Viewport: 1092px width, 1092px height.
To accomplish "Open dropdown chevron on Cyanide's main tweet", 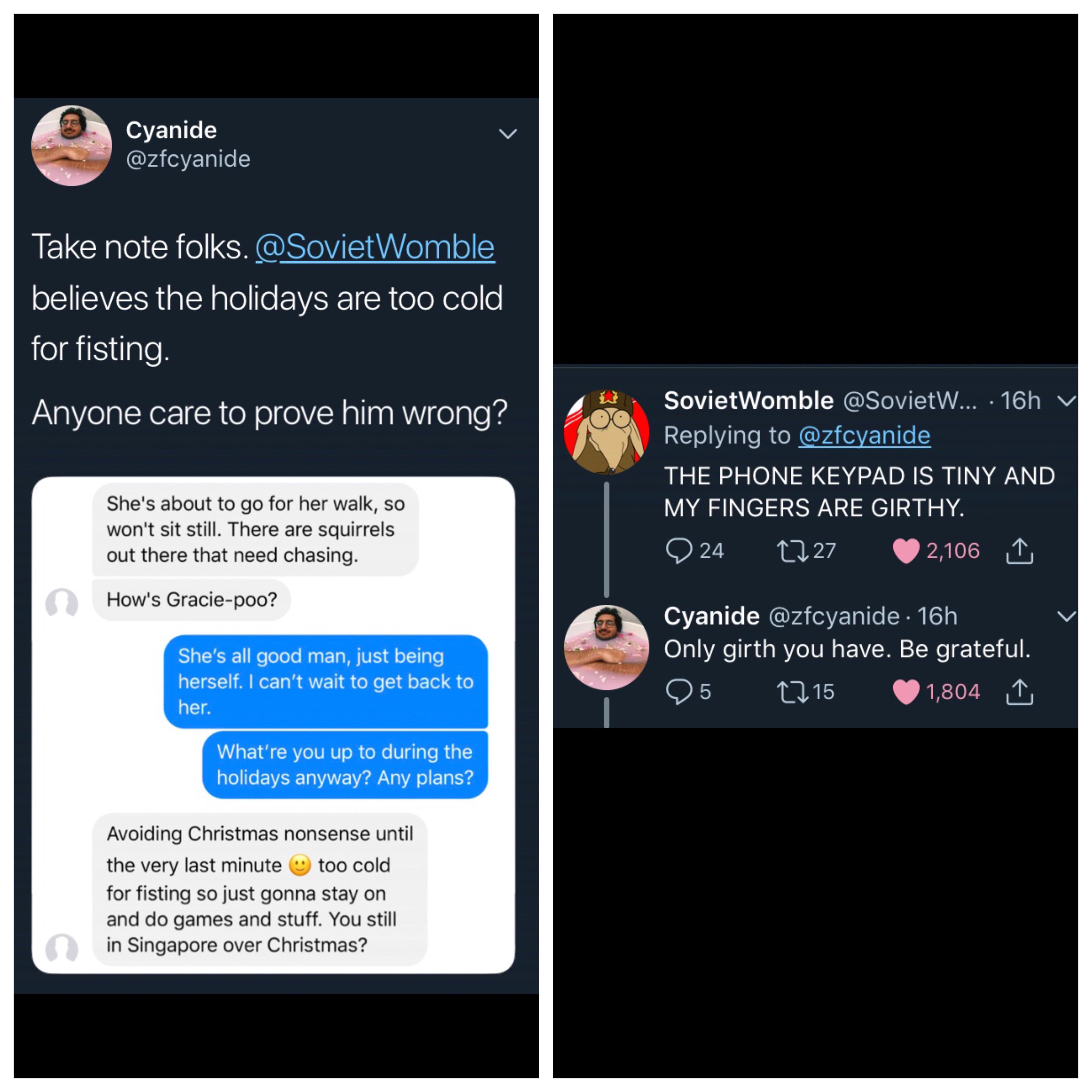I will coord(508,134).
